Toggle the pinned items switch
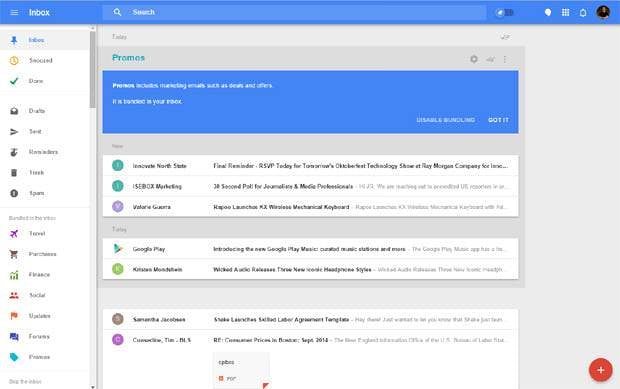The height and width of the screenshot is (389, 620). (505, 13)
